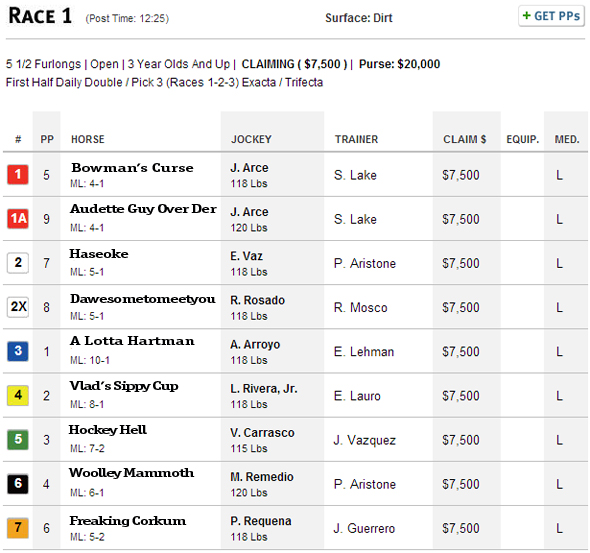
Task: Click the GET PPs button
Action: tap(551, 16)
